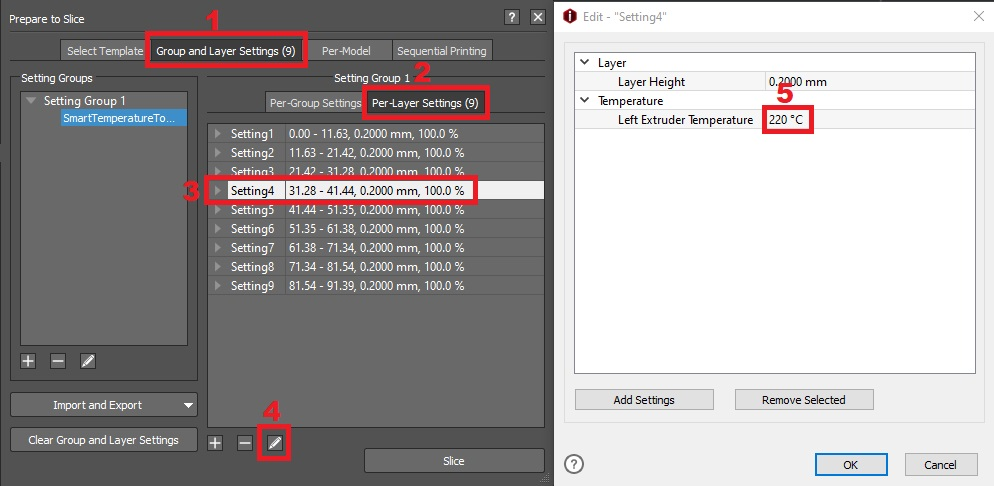Remove per-layer setting with minus icon
The height and width of the screenshot is (486, 994).
[x=245, y=443]
